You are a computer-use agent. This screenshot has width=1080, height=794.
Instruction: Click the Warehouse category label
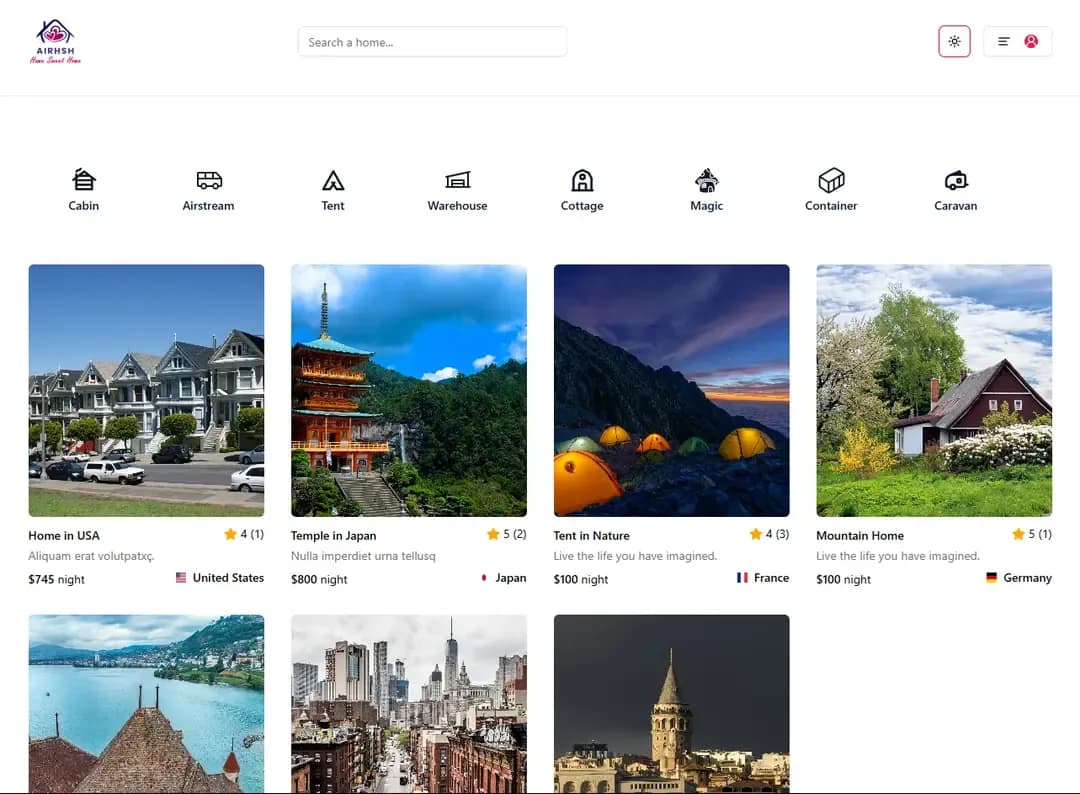457,206
